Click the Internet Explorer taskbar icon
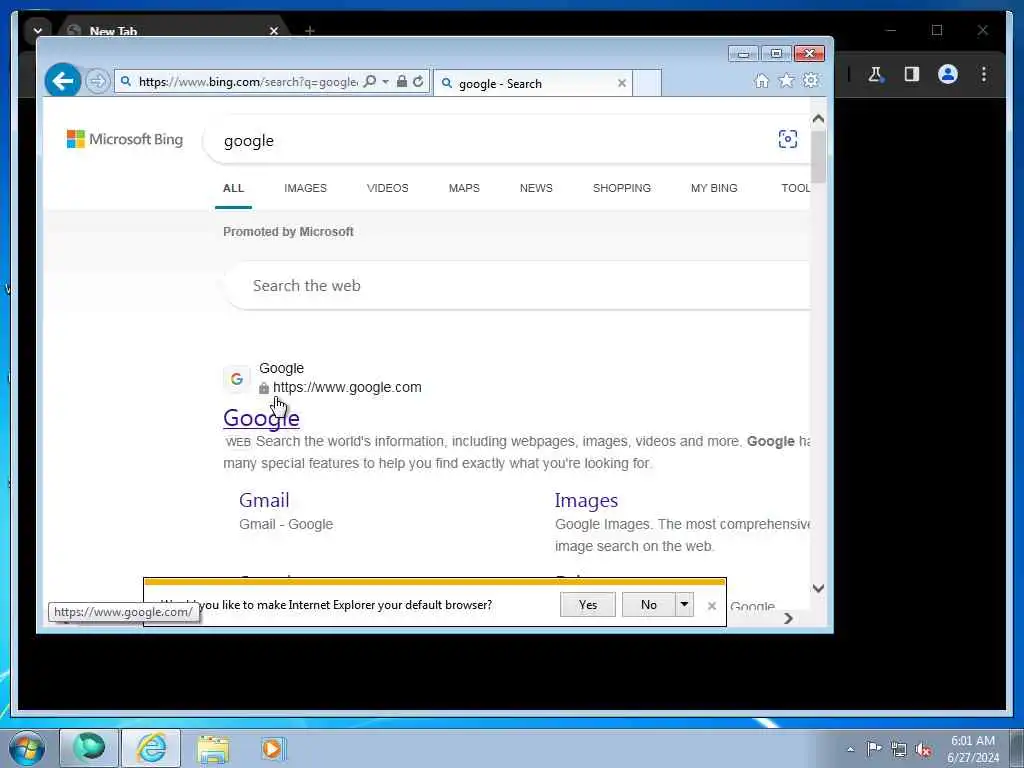This screenshot has height=768, width=1024. 151,748
